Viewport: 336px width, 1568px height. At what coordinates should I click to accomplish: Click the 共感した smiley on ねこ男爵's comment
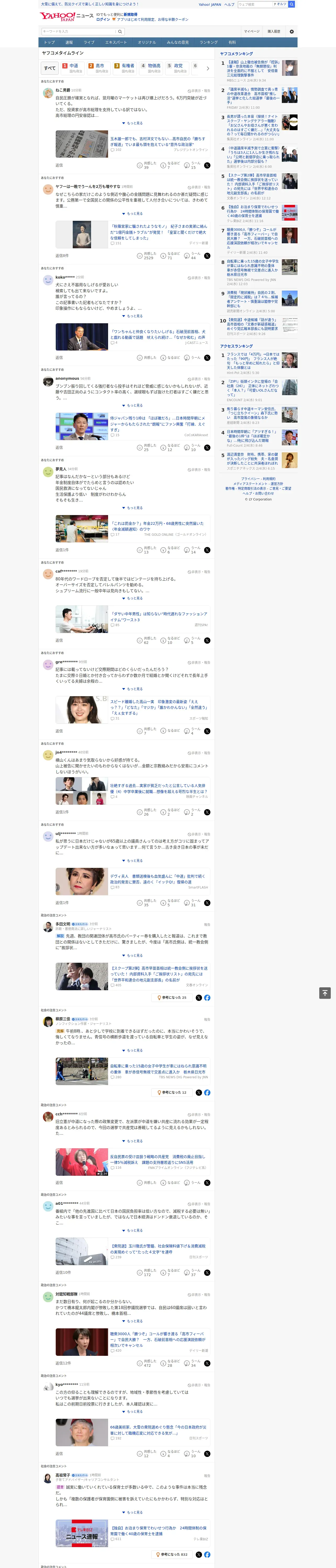[x=140, y=166]
